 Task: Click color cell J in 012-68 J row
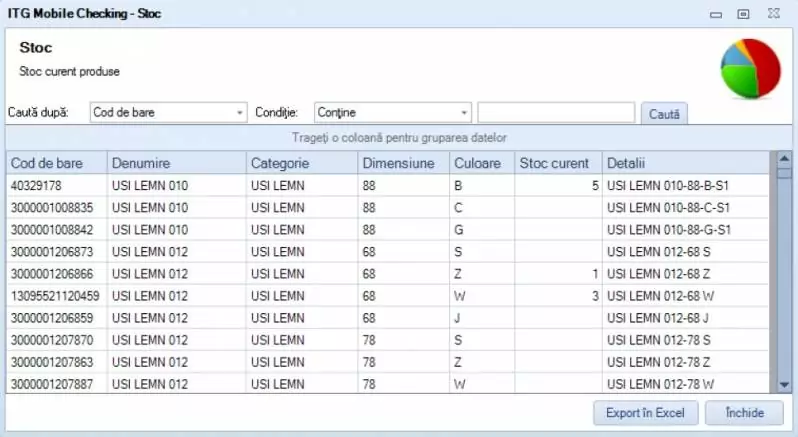point(482,318)
